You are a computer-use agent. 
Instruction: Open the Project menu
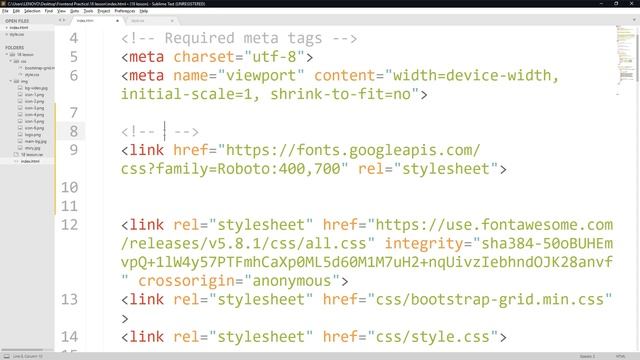click(104, 11)
